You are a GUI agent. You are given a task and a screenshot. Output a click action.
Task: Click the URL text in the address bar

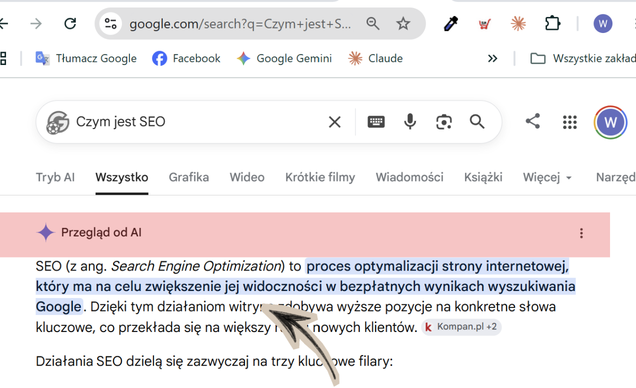pos(240,24)
